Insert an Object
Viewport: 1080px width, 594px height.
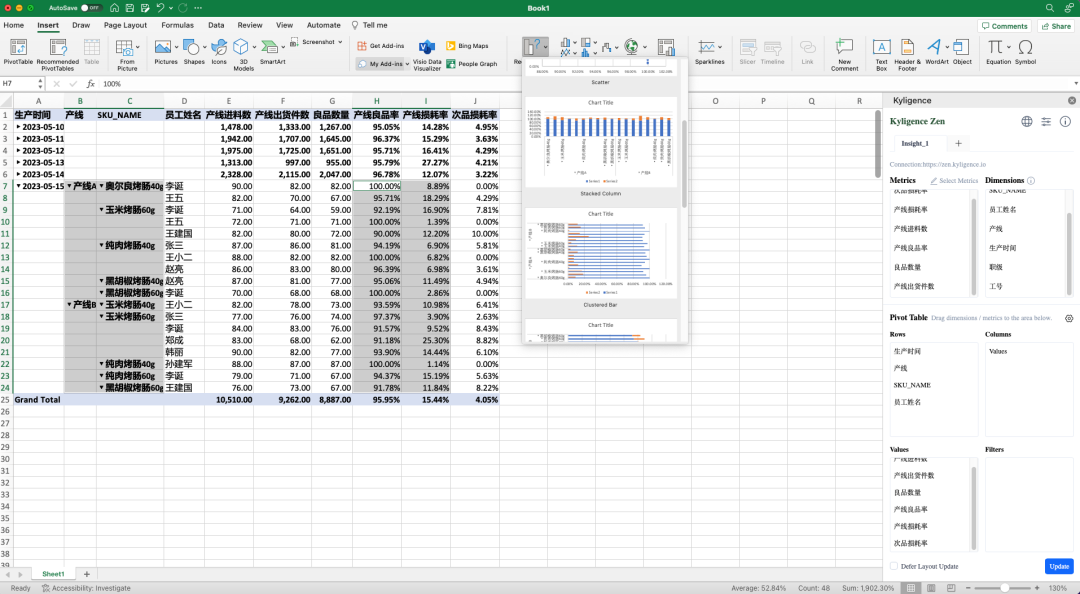(x=962, y=52)
